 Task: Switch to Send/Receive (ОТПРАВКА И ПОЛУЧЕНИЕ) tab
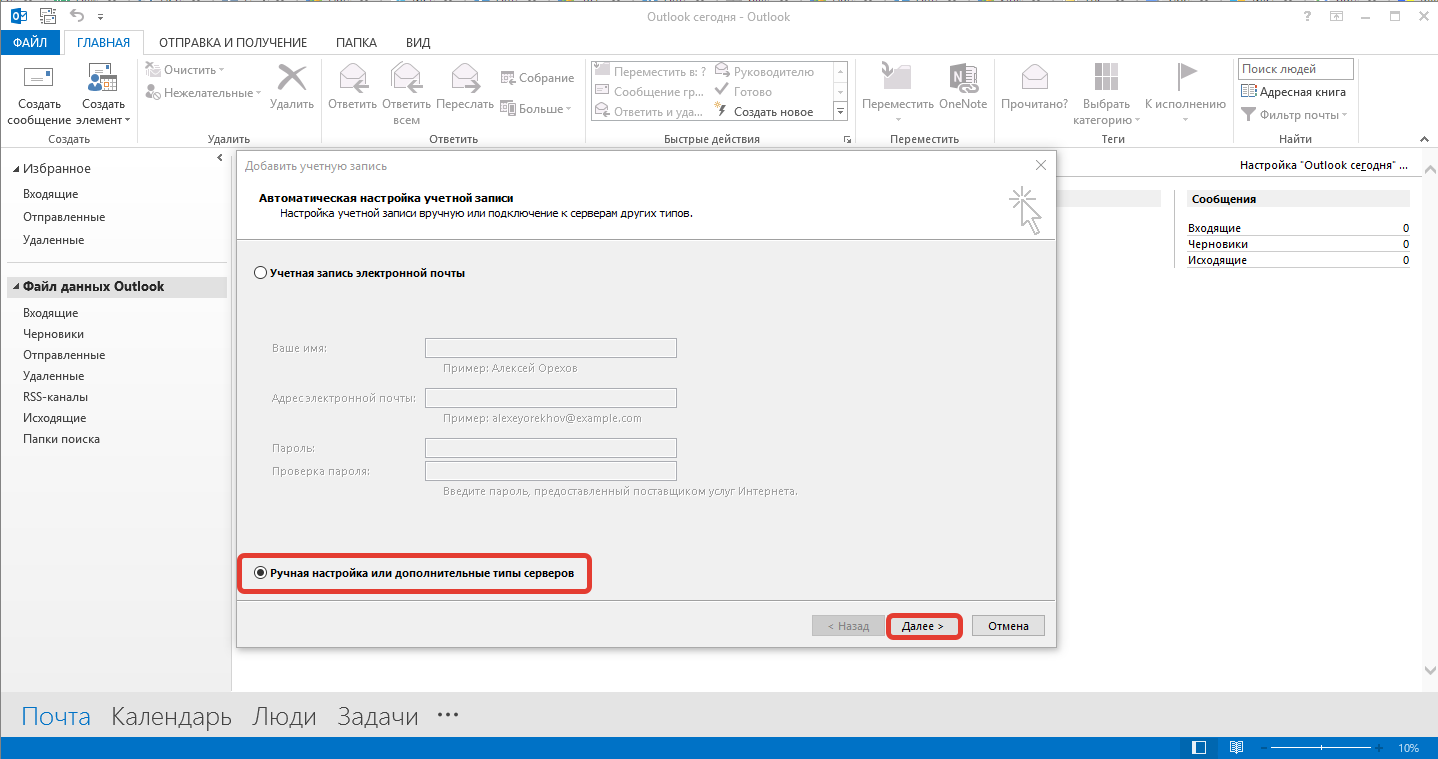[x=233, y=43]
